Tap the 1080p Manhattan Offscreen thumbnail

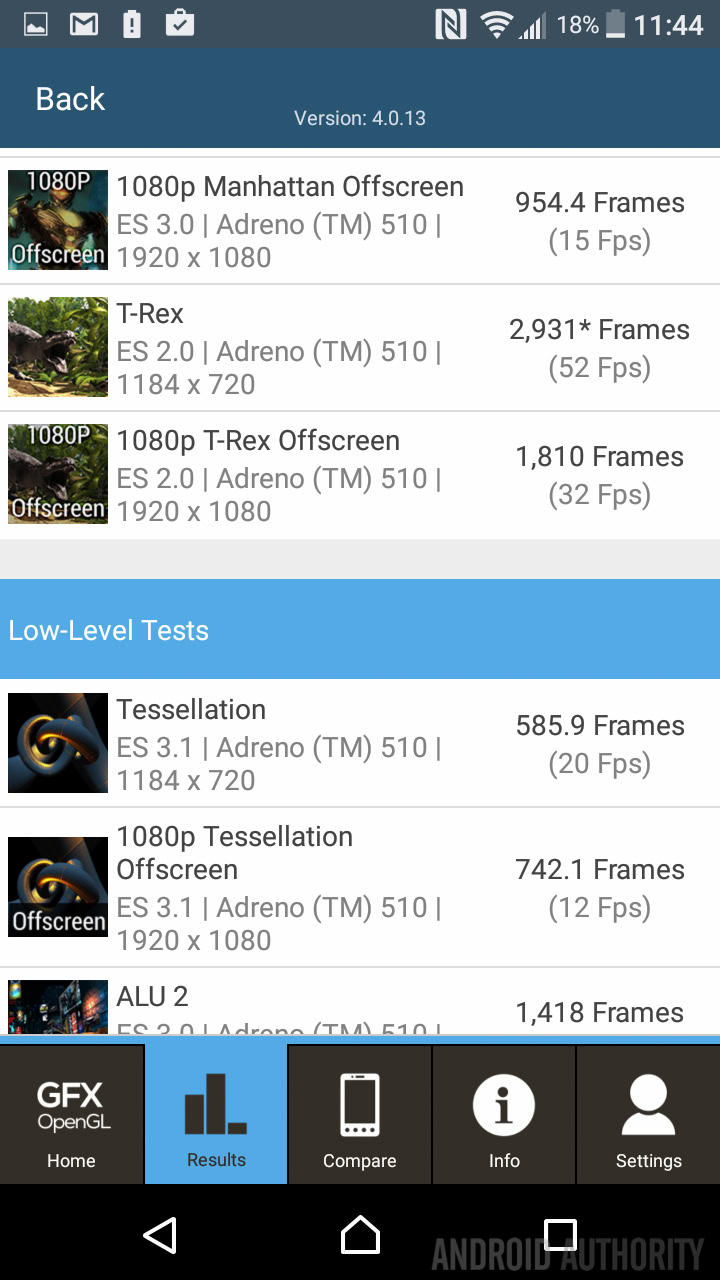pos(58,220)
